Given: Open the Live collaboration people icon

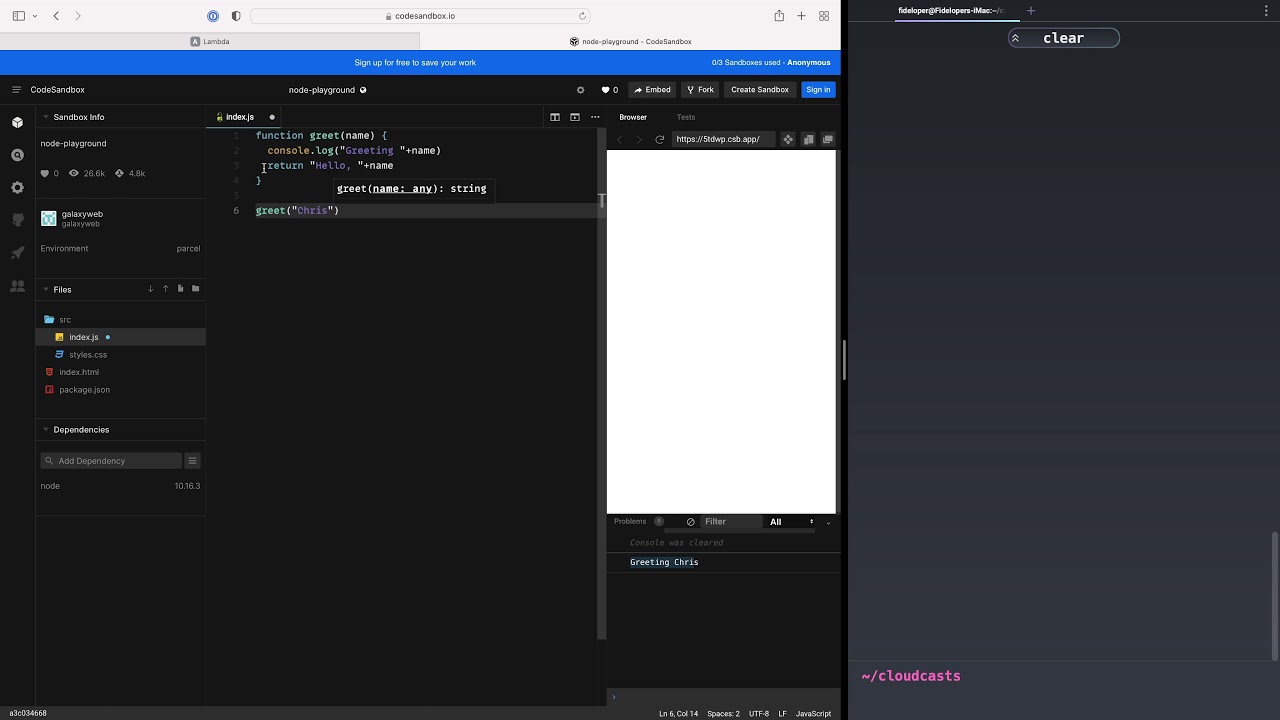Looking at the screenshot, I should 17,286.
